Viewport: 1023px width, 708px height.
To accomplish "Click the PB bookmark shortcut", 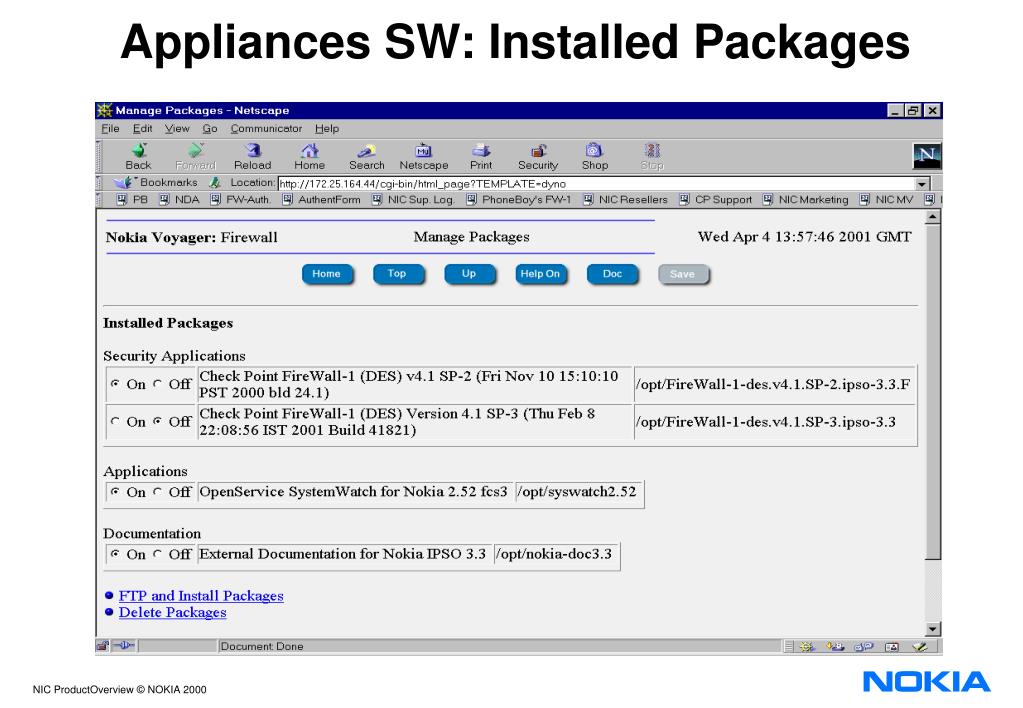I will coord(132,200).
